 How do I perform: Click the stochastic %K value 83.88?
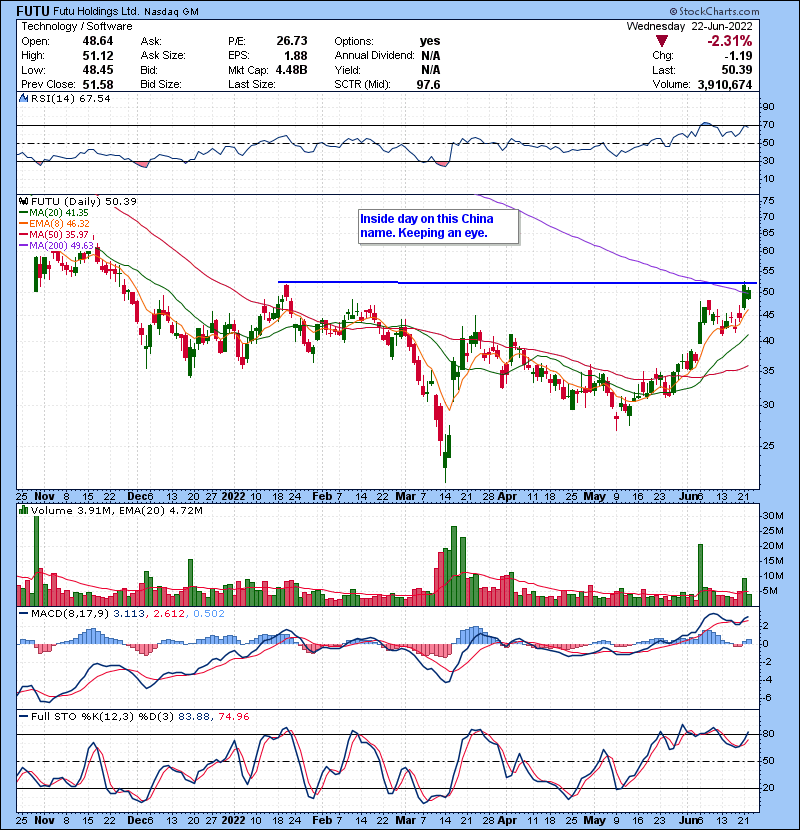coord(192,717)
